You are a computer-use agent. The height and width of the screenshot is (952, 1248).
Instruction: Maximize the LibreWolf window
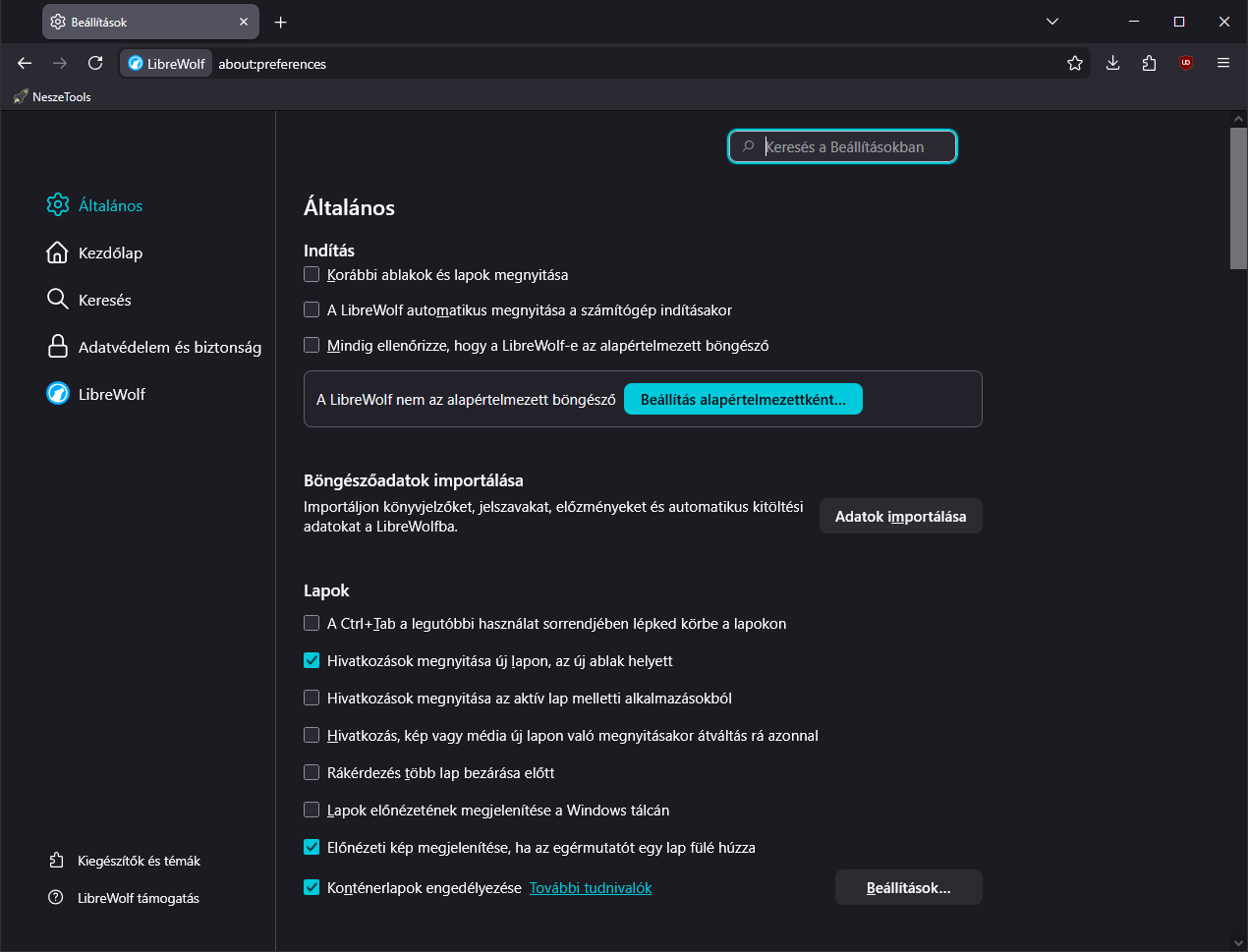(1179, 22)
